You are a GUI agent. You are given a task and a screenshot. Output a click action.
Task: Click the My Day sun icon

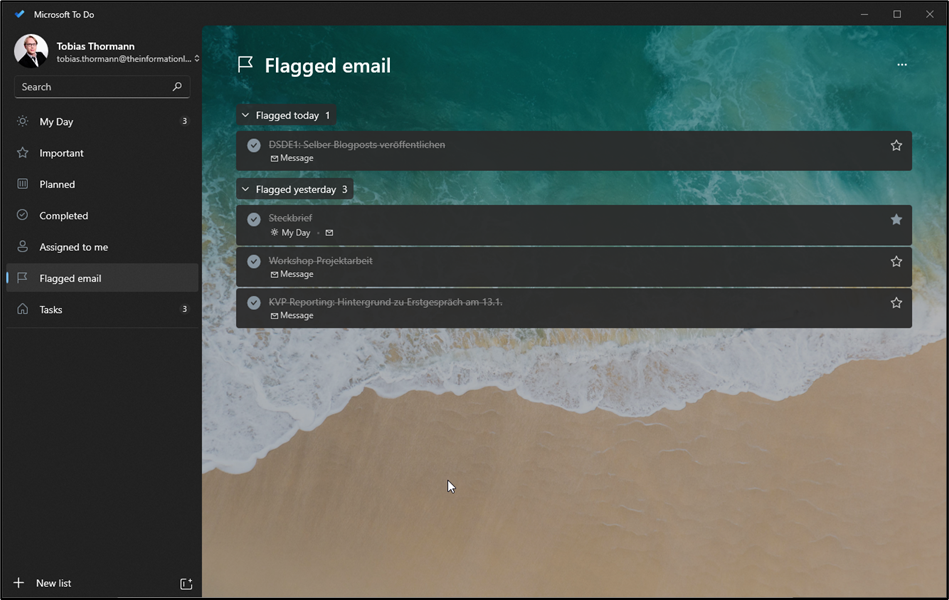coord(22,121)
